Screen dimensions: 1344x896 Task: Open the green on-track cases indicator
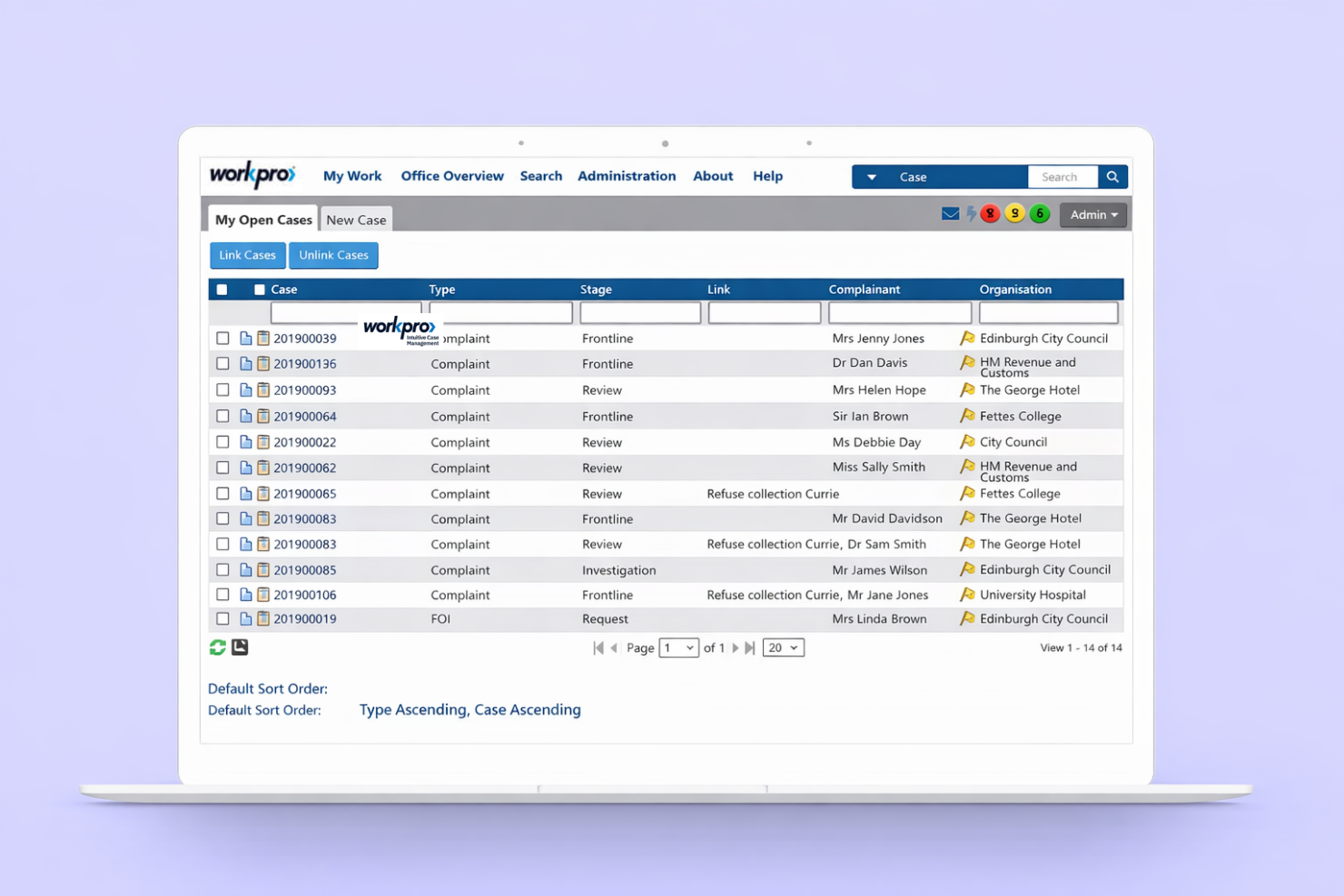[x=1040, y=213]
